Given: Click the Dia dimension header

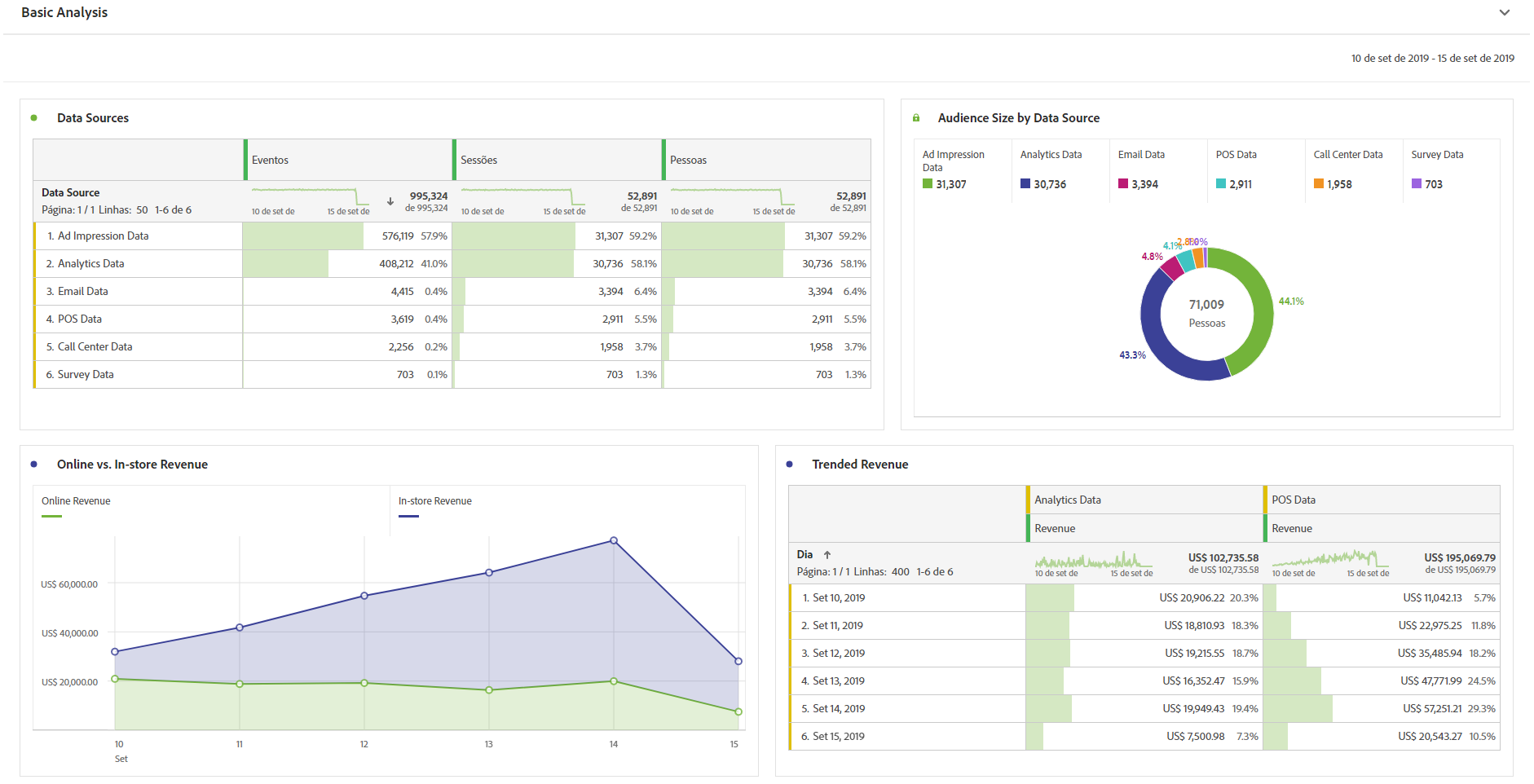Looking at the screenshot, I should tap(804, 555).
